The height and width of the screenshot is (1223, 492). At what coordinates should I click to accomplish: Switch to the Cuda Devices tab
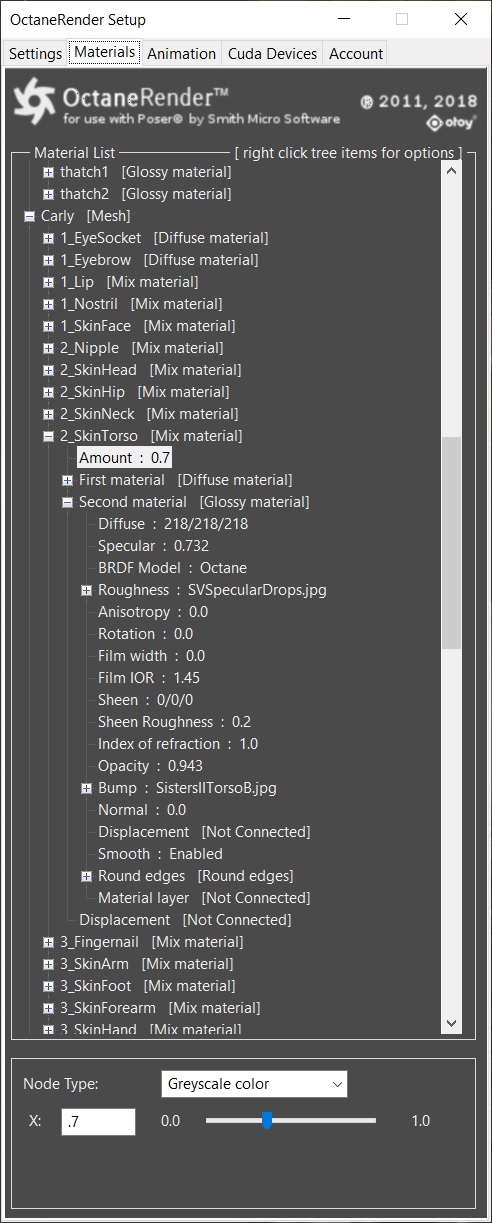tap(272, 54)
